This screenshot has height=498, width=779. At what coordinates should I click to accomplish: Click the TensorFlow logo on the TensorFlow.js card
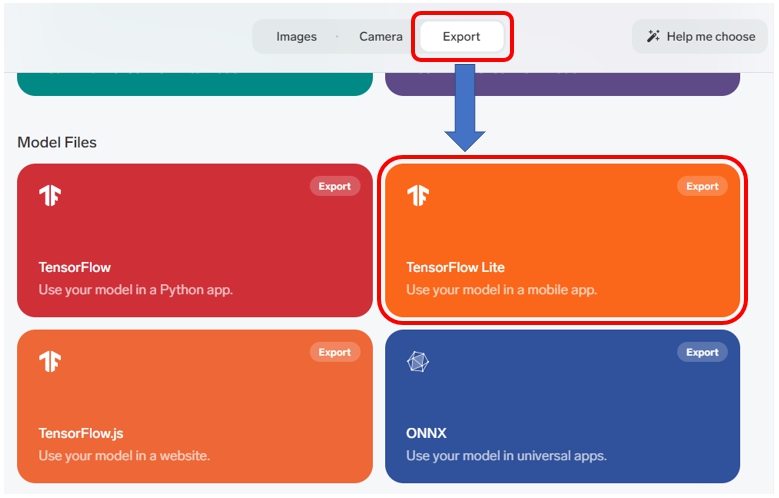coord(50,361)
